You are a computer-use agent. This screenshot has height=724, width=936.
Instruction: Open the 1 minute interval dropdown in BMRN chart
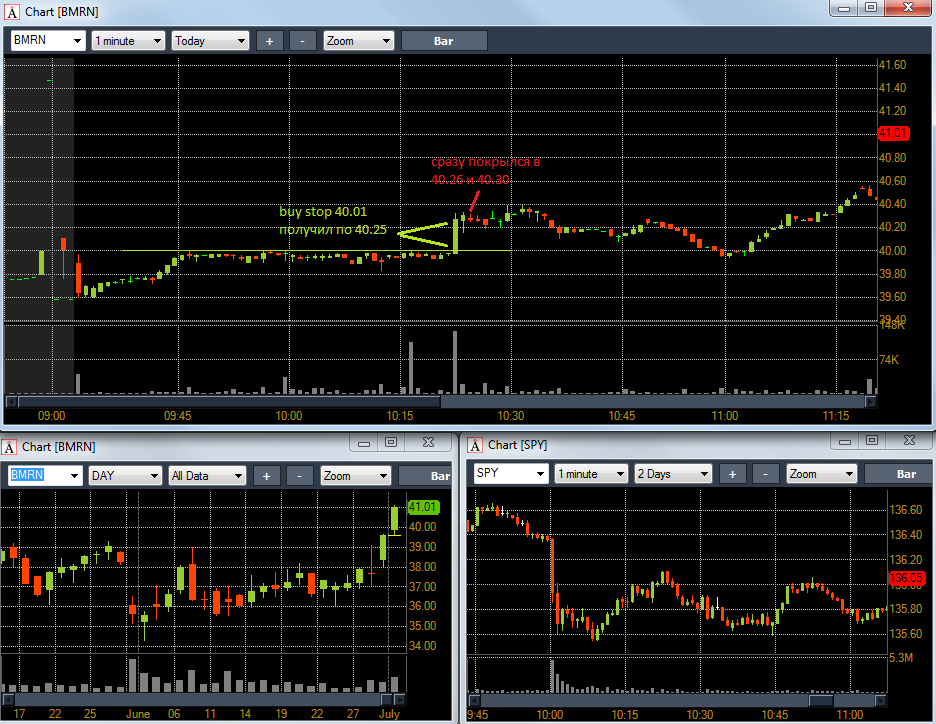click(128, 41)
